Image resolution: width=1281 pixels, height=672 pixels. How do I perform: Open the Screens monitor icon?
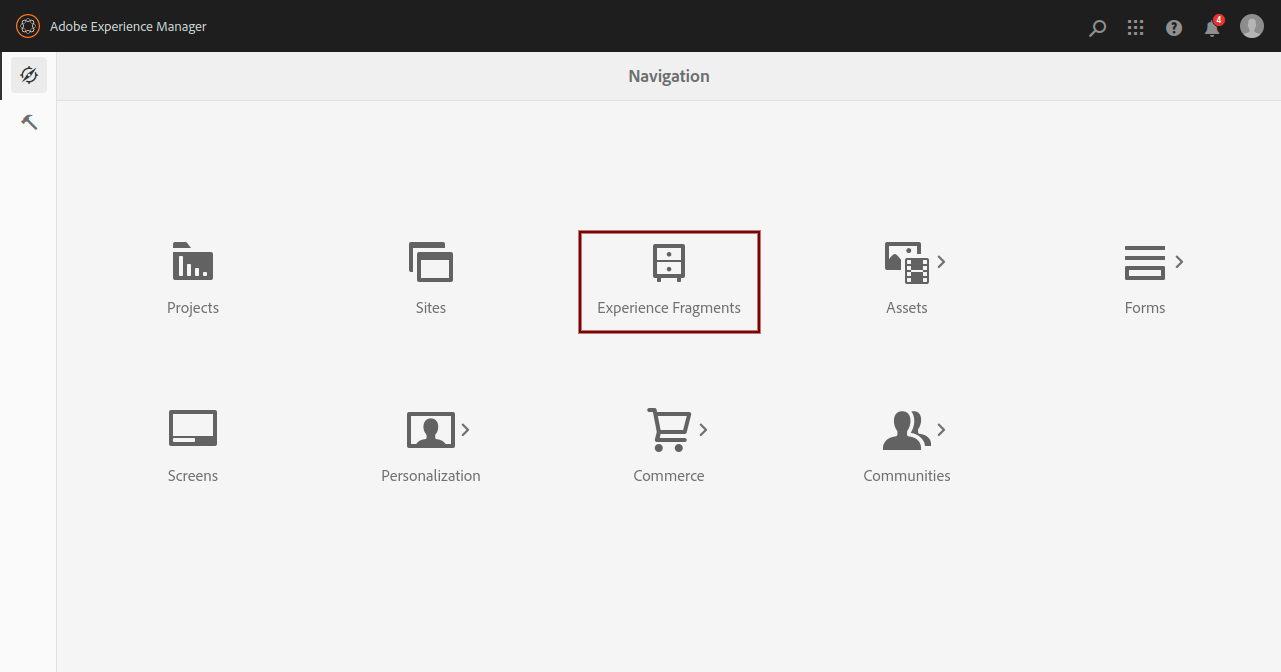[x=193, y=429]
